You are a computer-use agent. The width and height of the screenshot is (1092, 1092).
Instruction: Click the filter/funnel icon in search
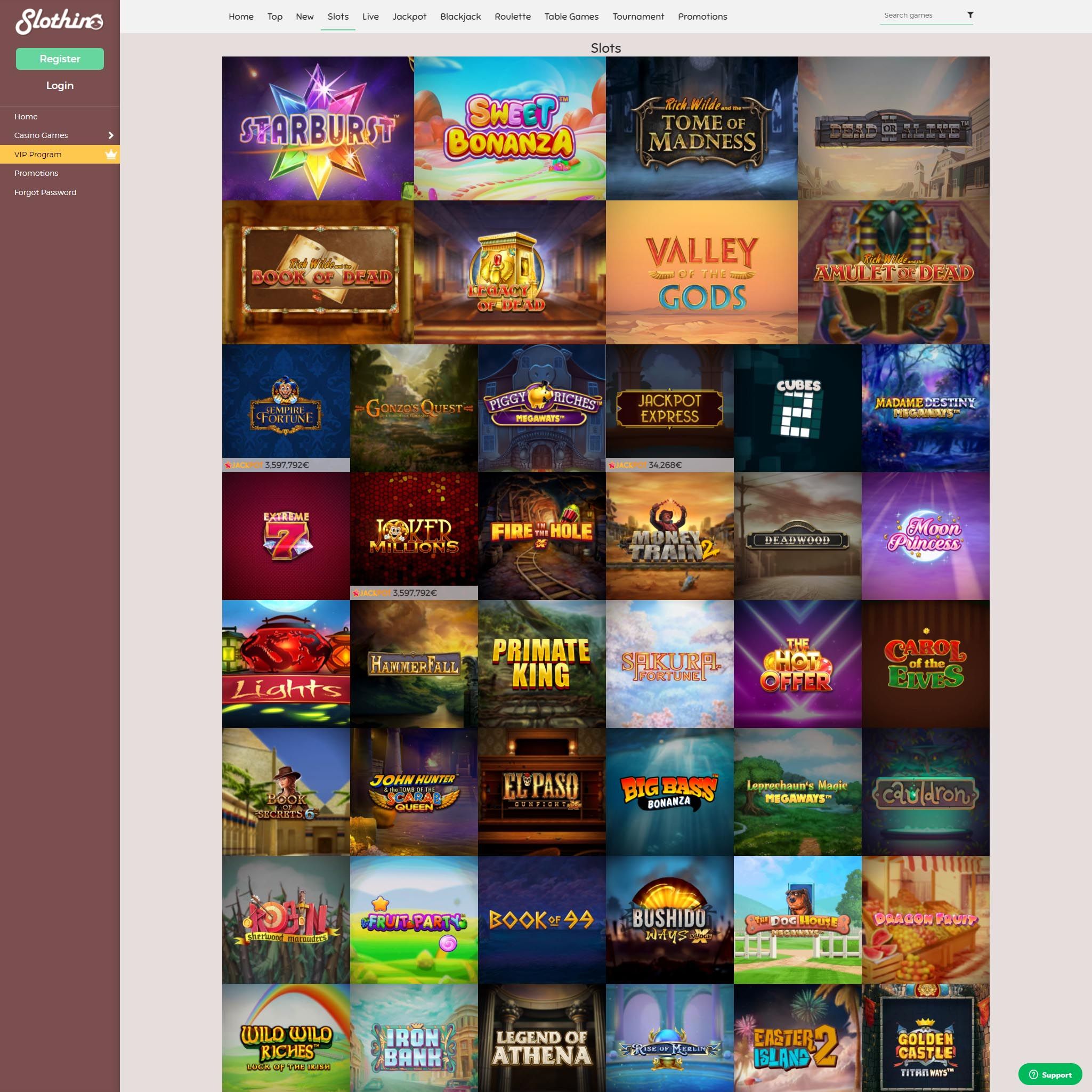pos(970,15)
